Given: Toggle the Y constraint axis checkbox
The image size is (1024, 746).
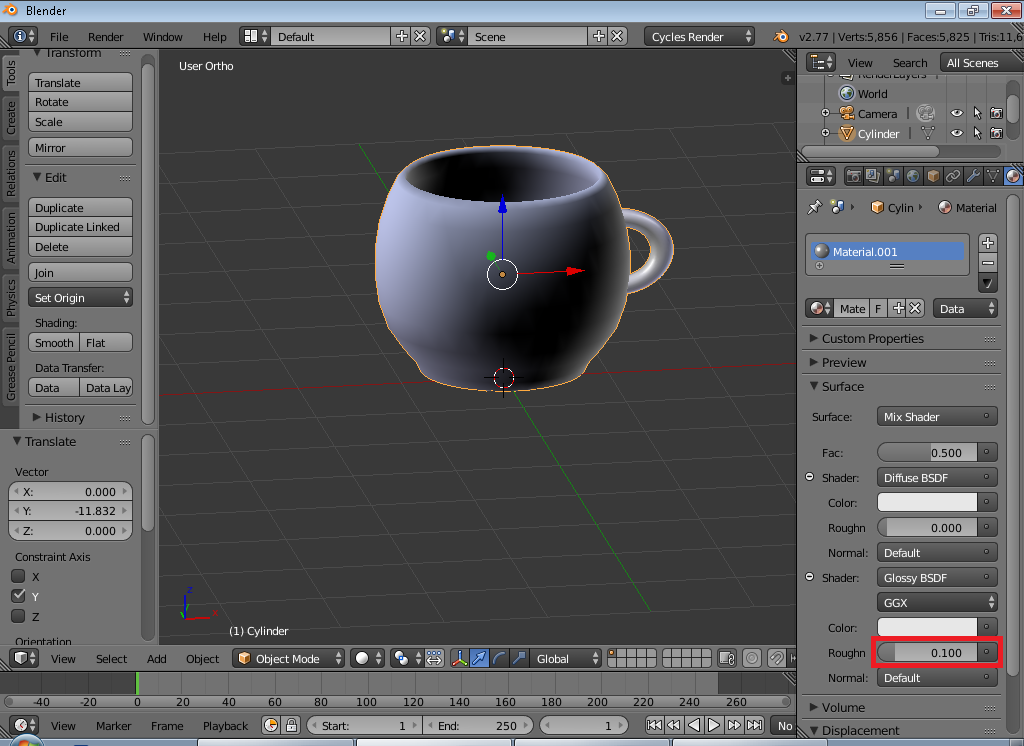Looking at the screenshot, I should tap(18, 596).
